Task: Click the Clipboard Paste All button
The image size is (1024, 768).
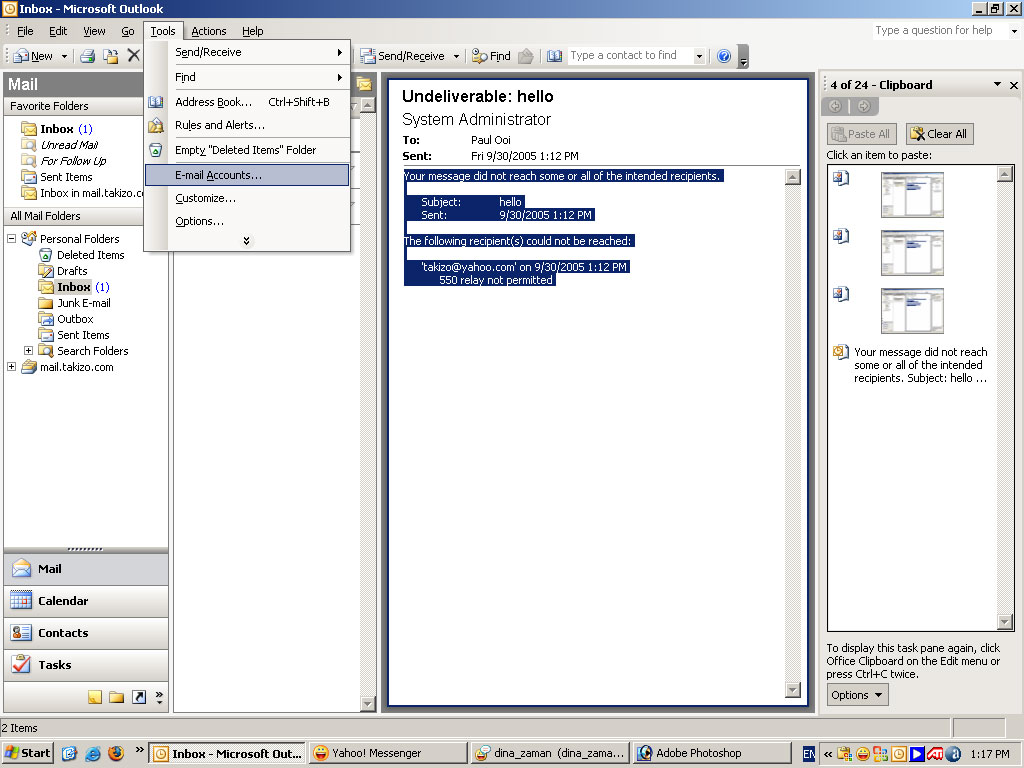Action: [x=861, y=134]
